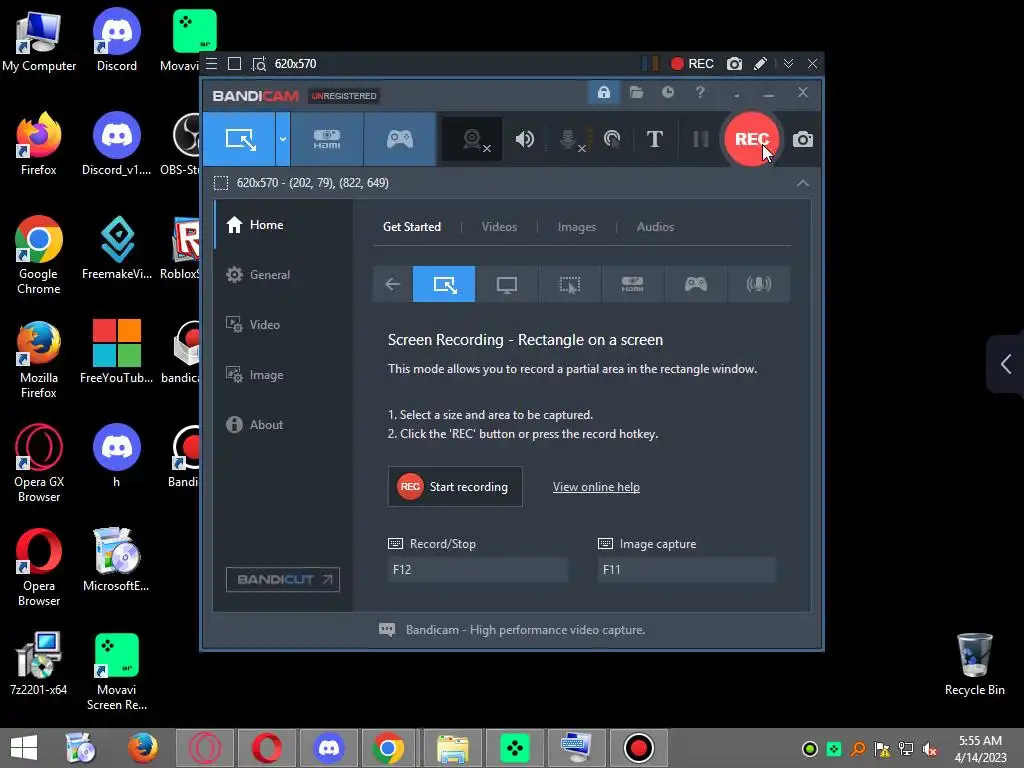
Task: Click fullscreen square icon on rectangle bar
Action: coord(234,63)
